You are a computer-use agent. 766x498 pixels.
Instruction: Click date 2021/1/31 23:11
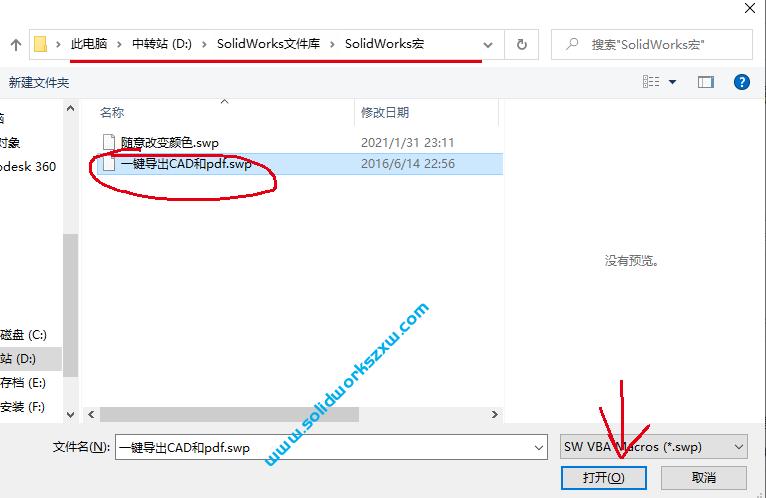point(407,143)
